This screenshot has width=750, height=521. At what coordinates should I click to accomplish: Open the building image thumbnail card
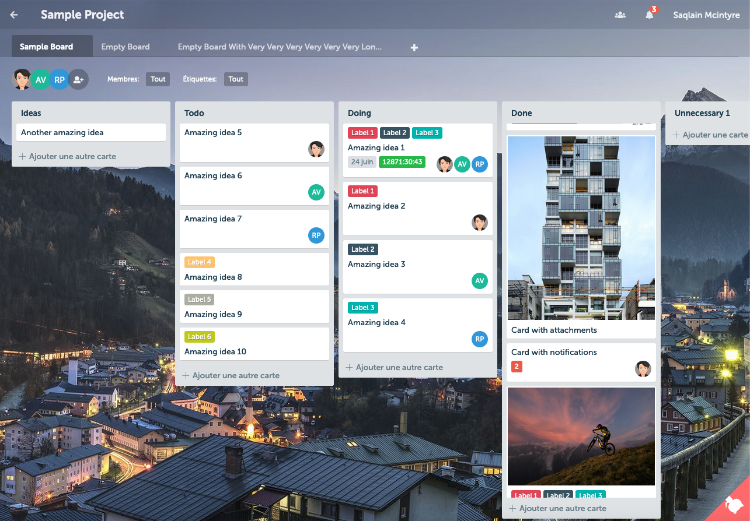point(582,228)
